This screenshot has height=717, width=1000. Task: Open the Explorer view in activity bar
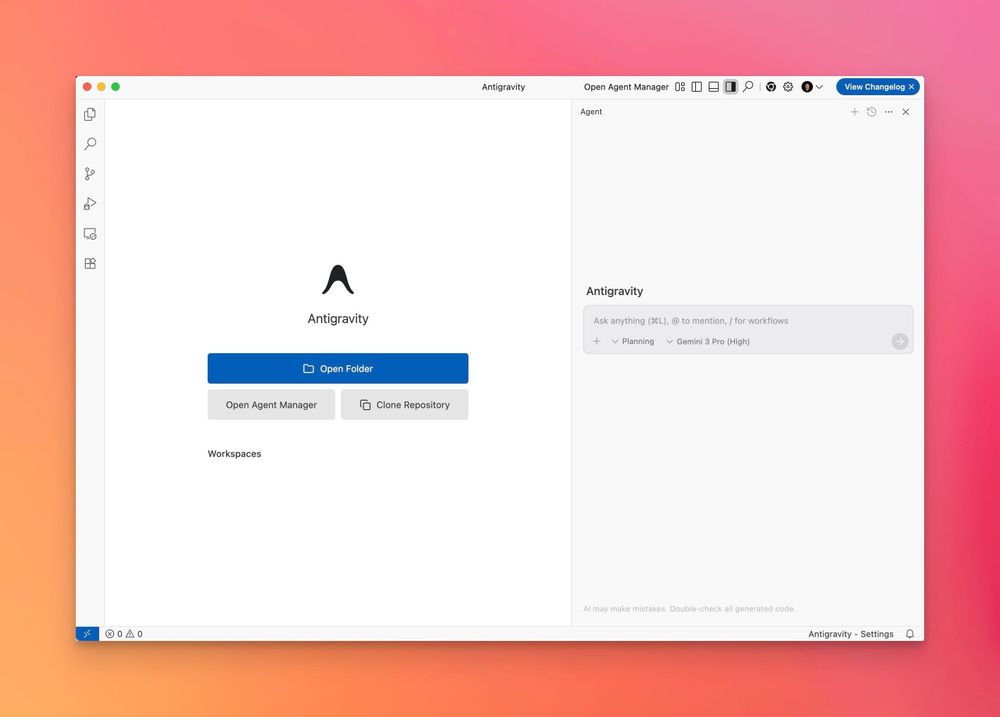point(90,114)
